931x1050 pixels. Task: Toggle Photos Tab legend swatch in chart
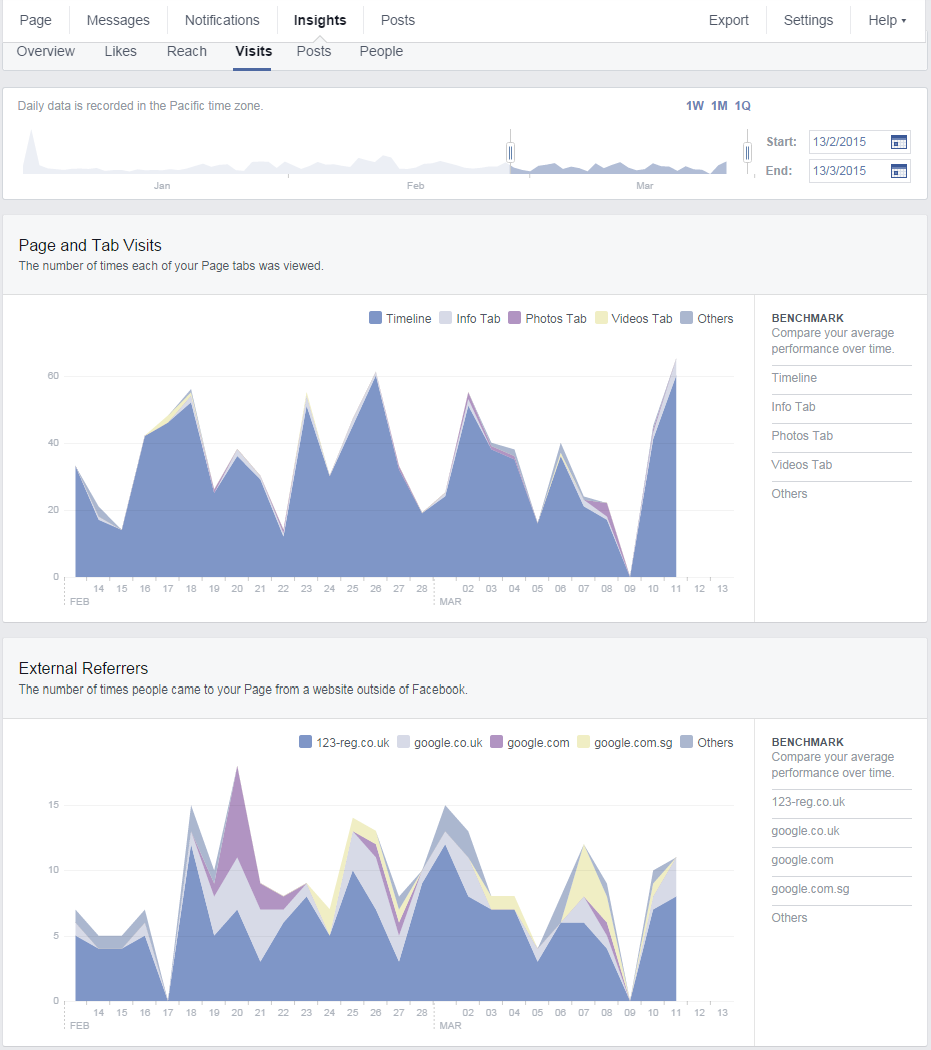tap(514, 318)
